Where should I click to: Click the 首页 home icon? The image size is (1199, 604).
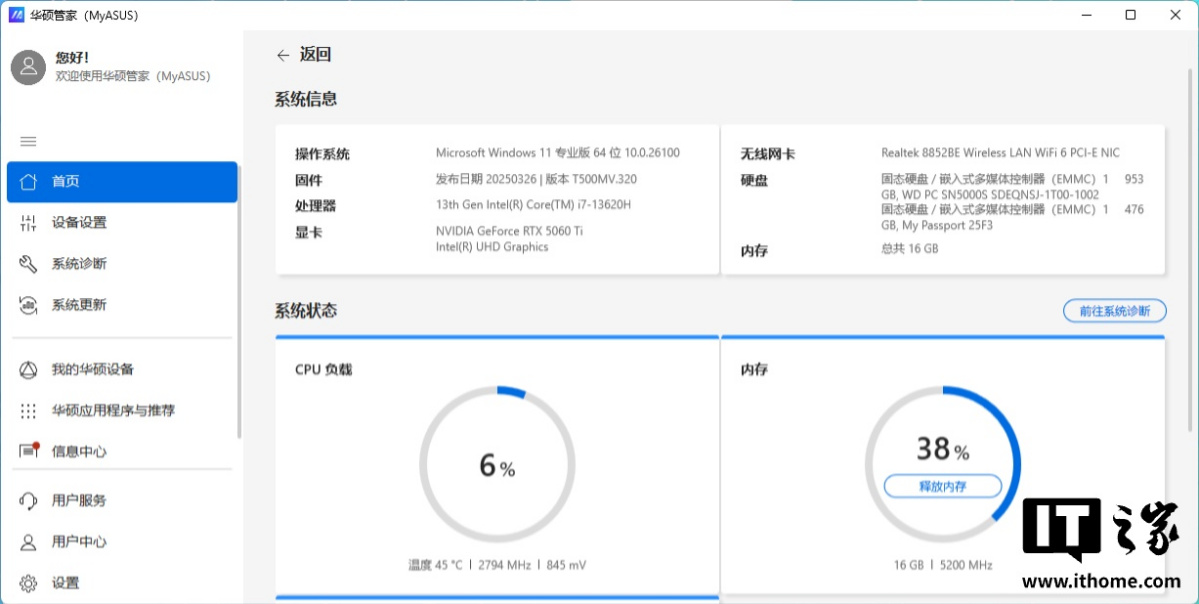click(x=28, y=182)
